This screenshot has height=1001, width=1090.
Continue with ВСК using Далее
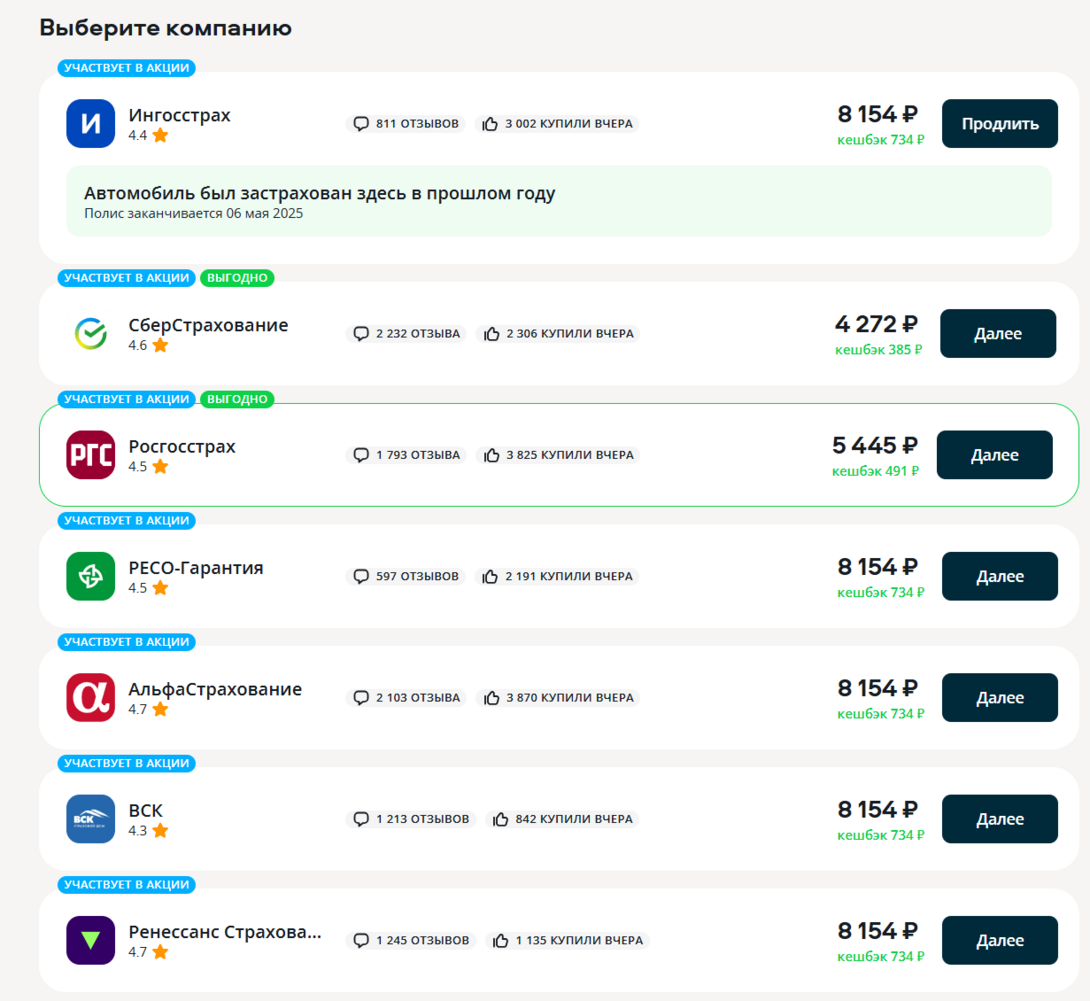coord(999,819)
